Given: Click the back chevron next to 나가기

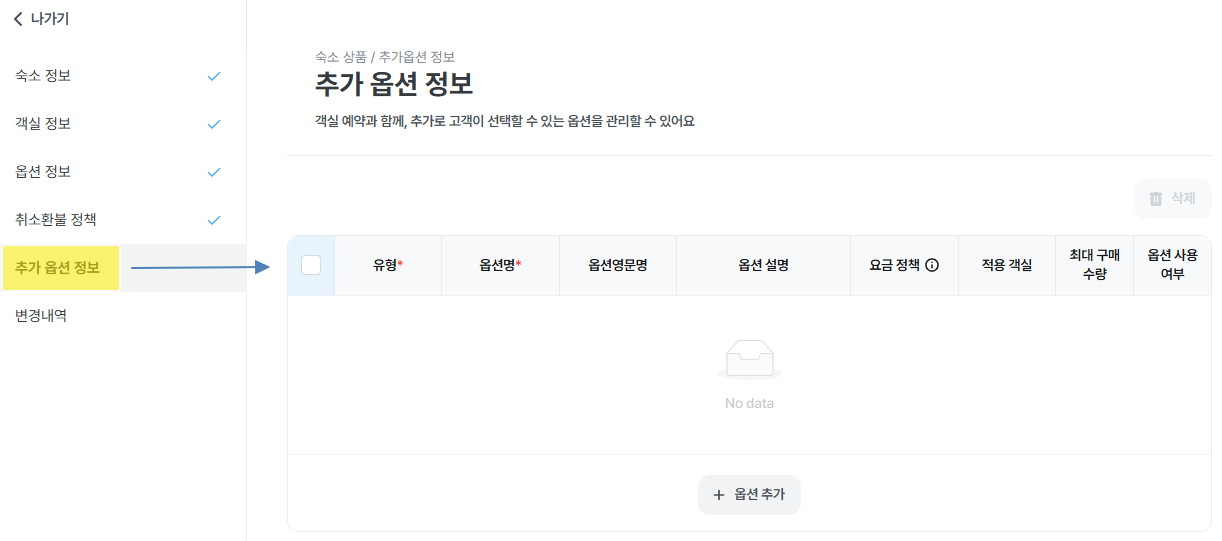Looking at the screenshot, I should click(18, 19).
